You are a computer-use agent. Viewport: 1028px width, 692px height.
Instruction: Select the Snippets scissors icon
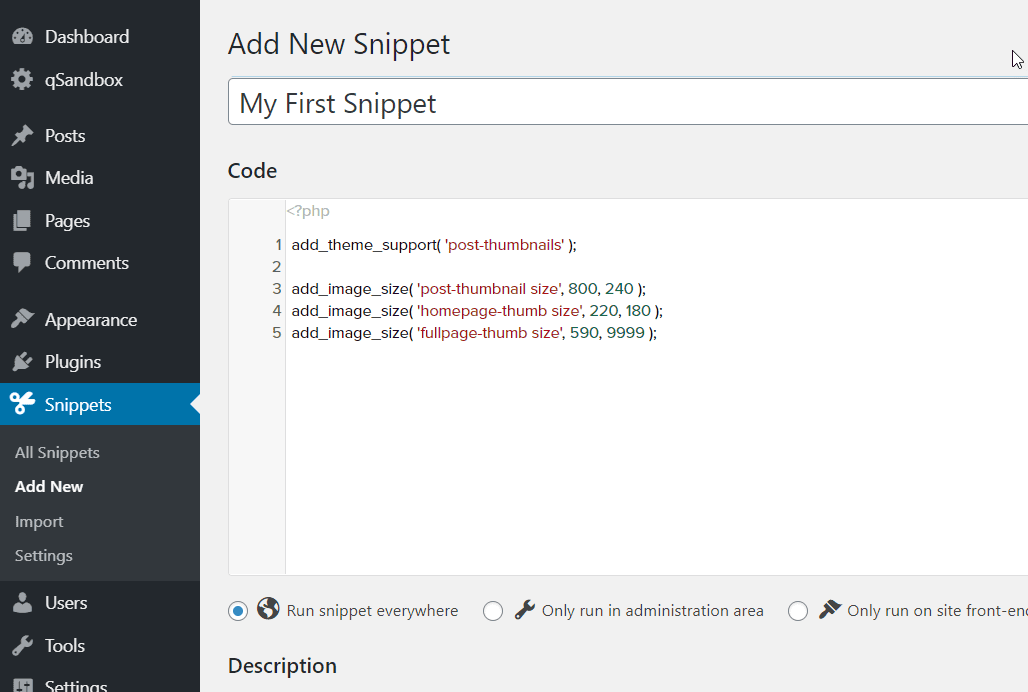pos(22,404)
